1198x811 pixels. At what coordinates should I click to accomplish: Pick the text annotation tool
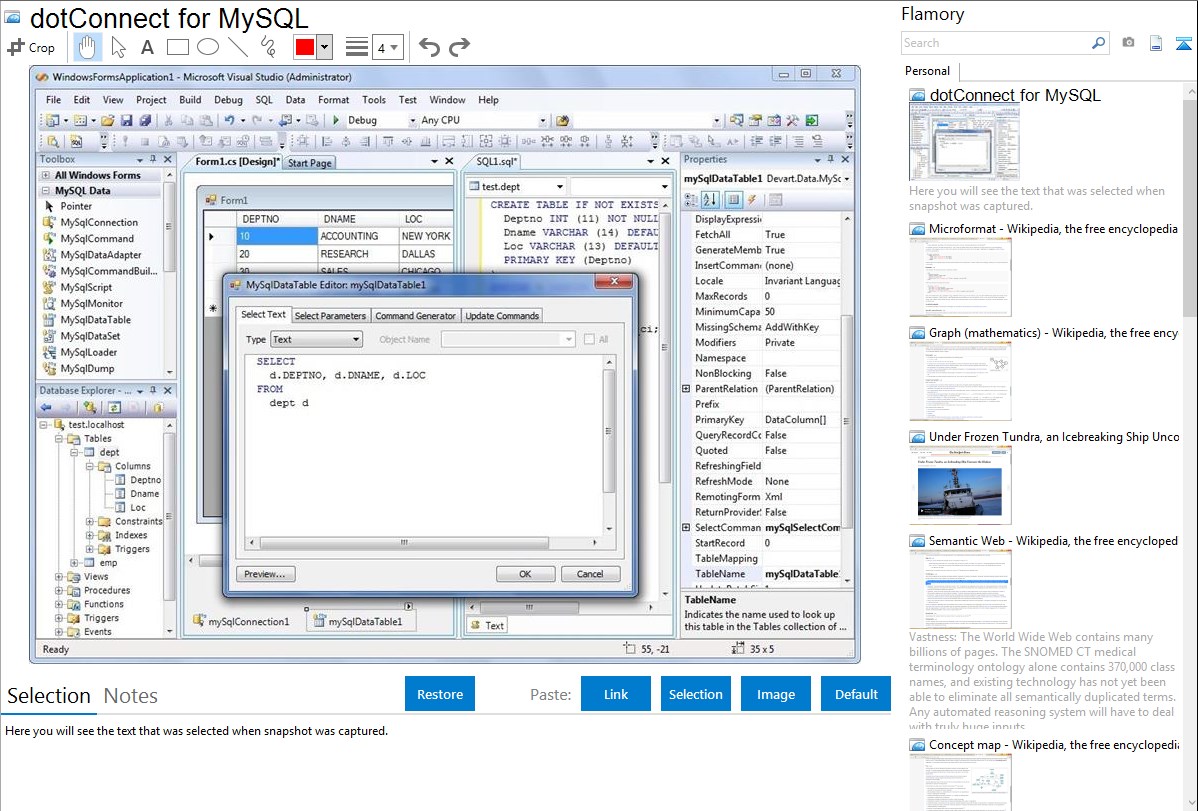coord(147,47)
